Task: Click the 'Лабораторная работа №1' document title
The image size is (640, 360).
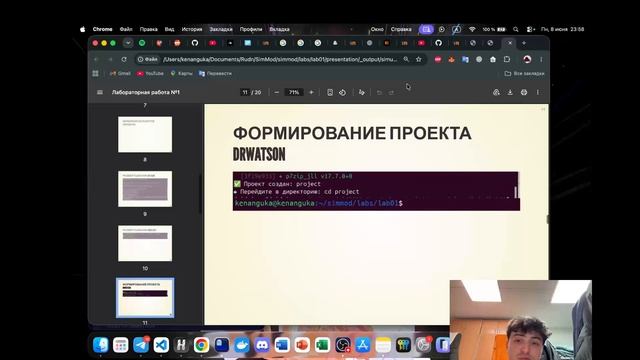Action: click(x=146, y=92)
